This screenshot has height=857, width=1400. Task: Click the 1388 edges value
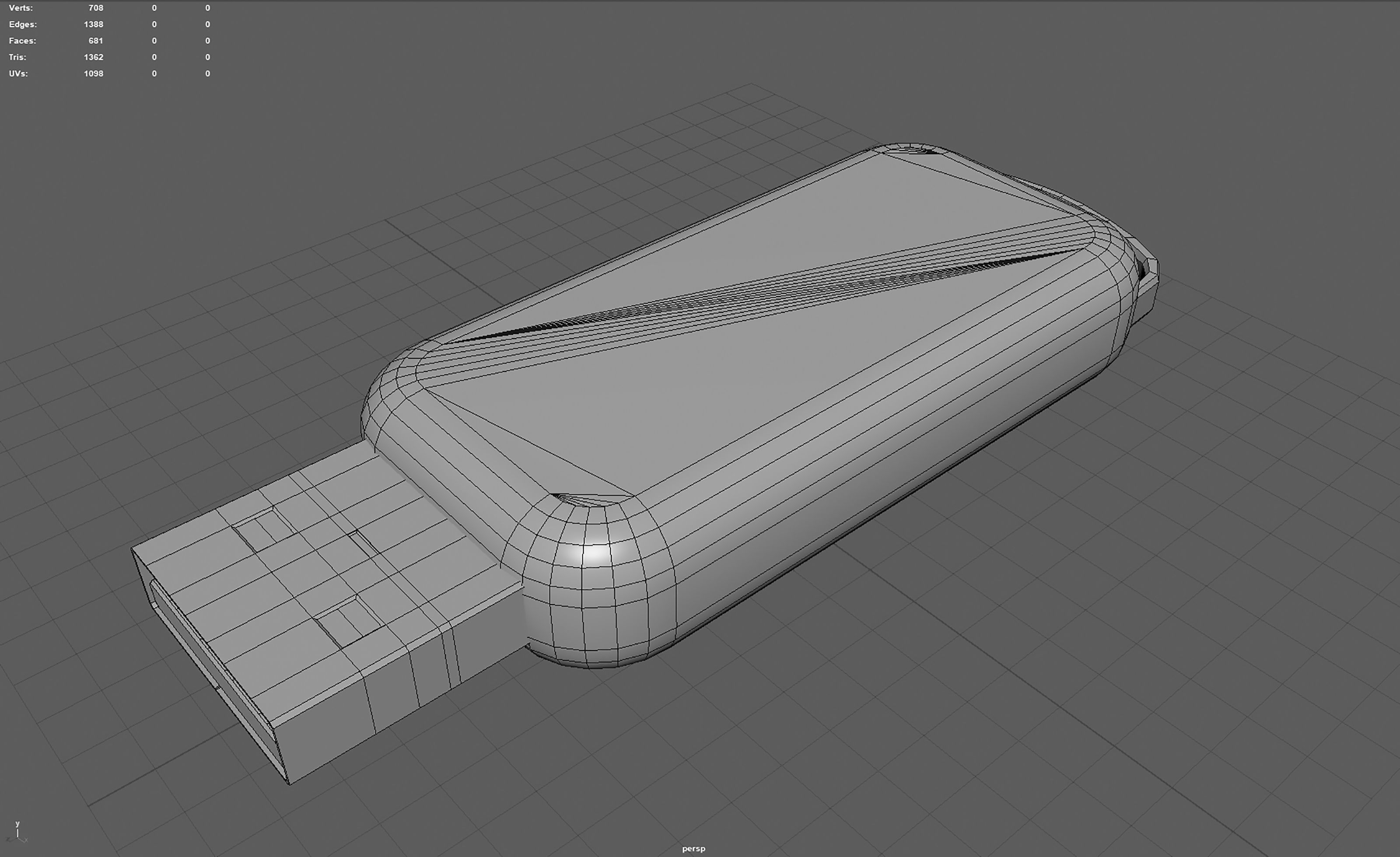pos(93,24)
